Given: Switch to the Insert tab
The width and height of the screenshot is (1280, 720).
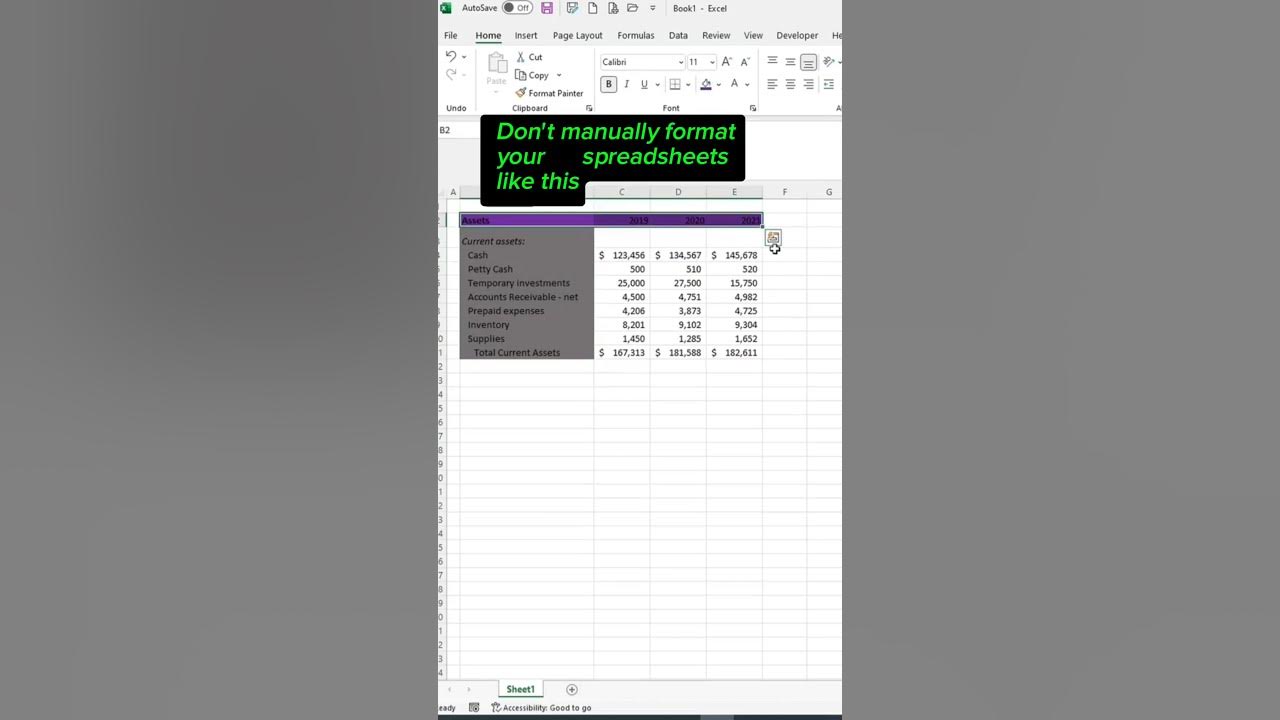Looking at the screenshot, I should [526, 35].
